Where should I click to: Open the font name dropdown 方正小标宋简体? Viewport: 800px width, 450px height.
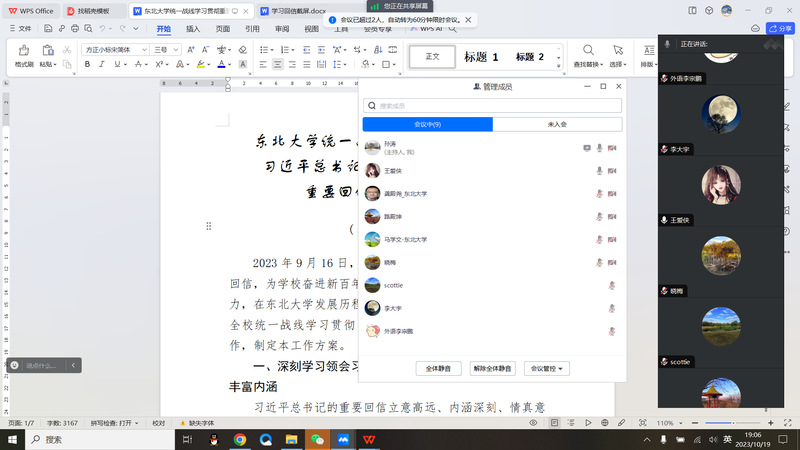coord(113,48)
